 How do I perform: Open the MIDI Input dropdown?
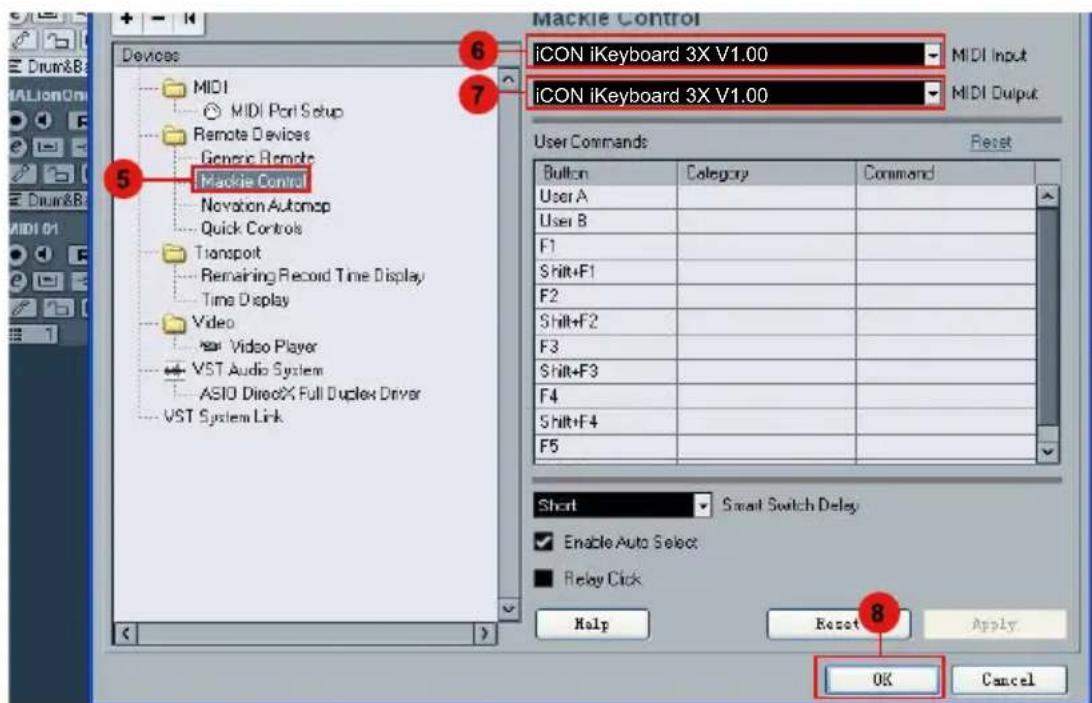point(933,54)
